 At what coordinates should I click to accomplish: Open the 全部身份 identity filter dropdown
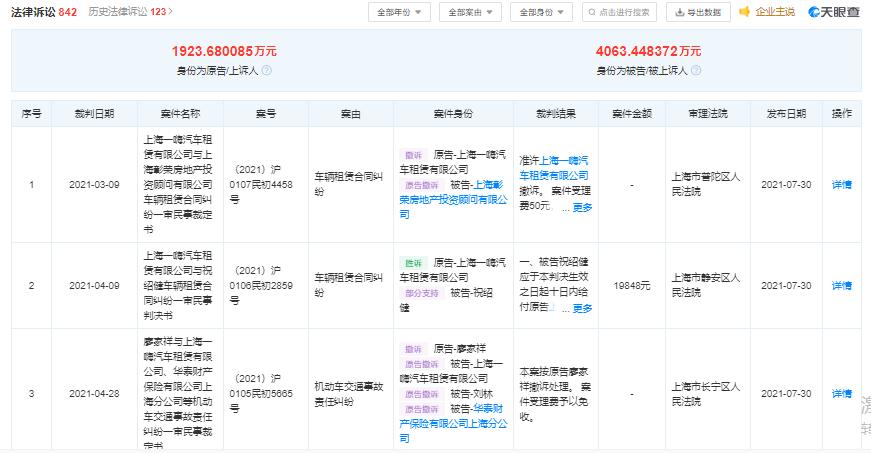pos(541,13)
